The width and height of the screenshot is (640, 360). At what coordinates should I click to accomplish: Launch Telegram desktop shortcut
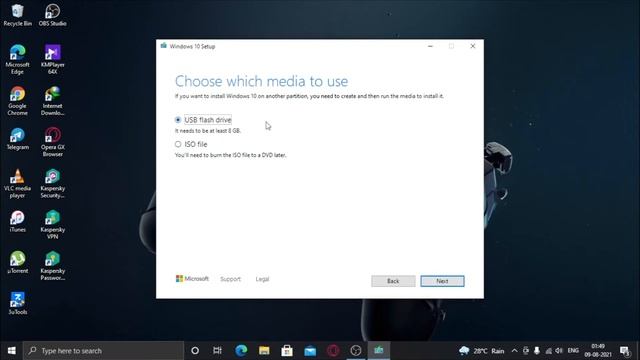pos(18,139)
